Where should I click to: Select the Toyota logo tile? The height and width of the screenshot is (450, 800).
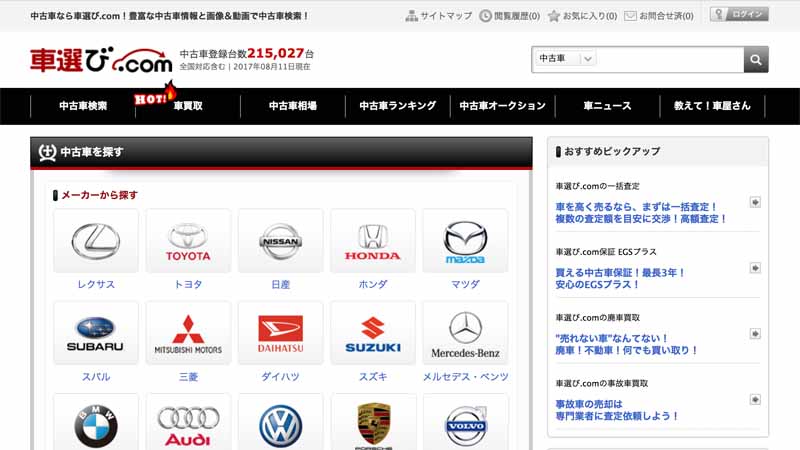coord(188,241)
